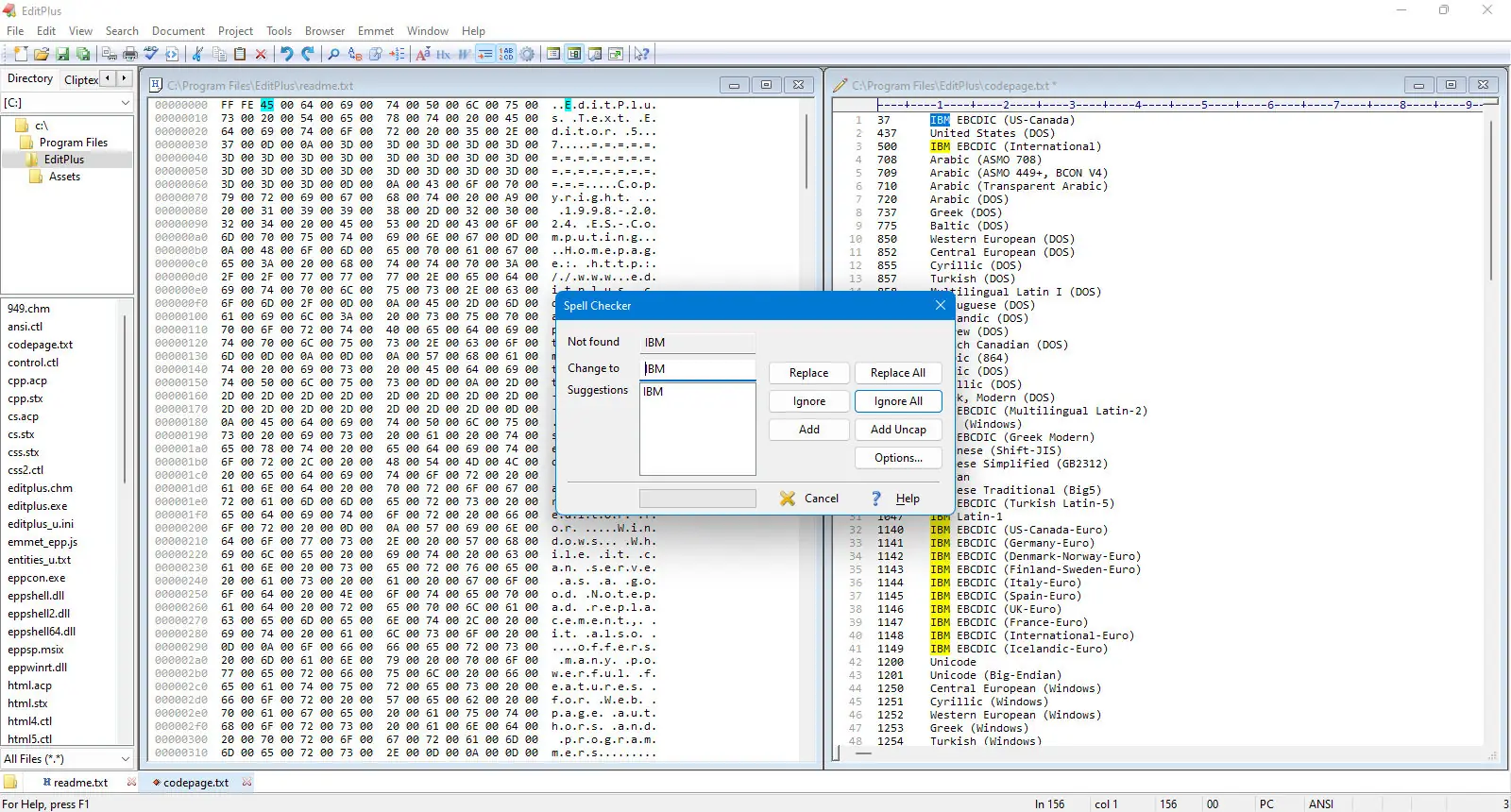Click the left tab-scroll arrow beside Cliptext
Screen dimensions: 1511x812
pos(108,78)
